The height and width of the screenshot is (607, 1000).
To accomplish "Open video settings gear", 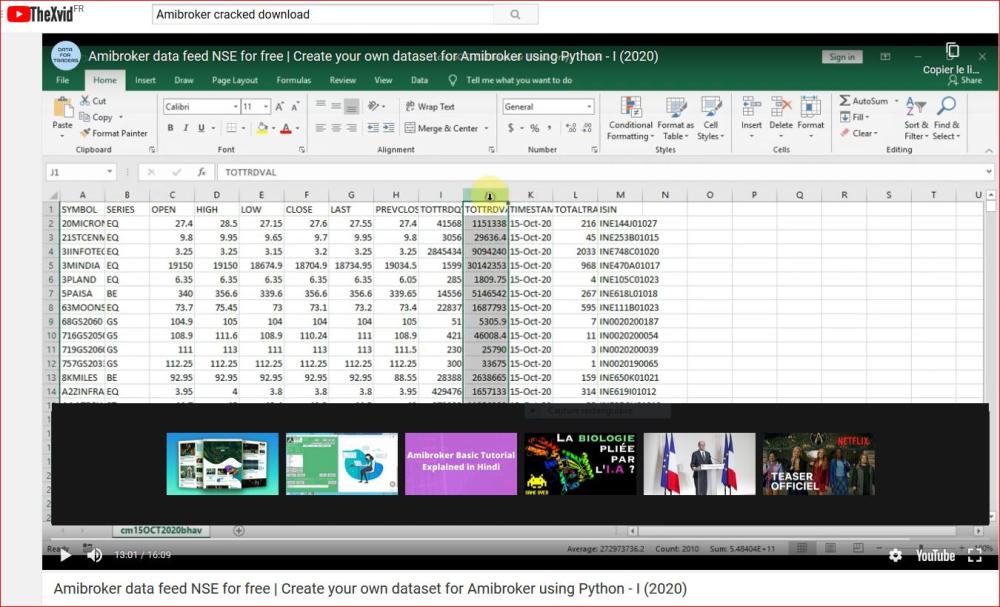I will pyautogui.click(x=895, y=555).
